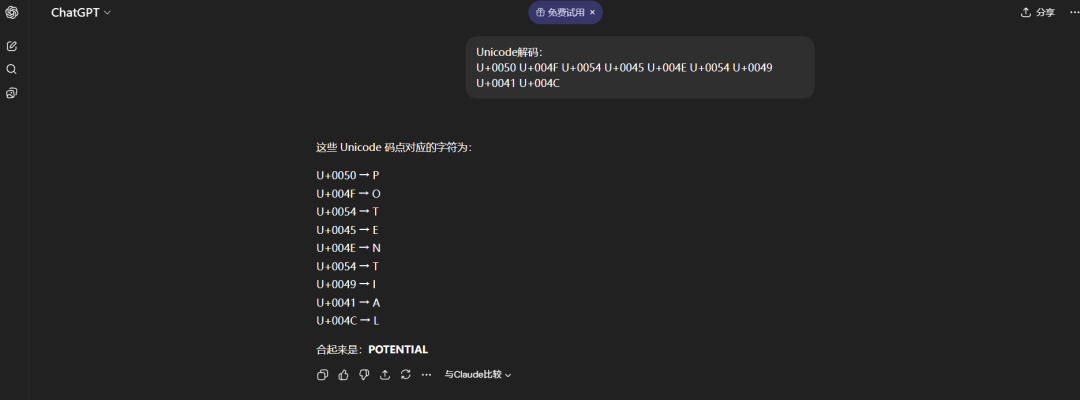Open chat search from the sidebar

click(12, 69)
